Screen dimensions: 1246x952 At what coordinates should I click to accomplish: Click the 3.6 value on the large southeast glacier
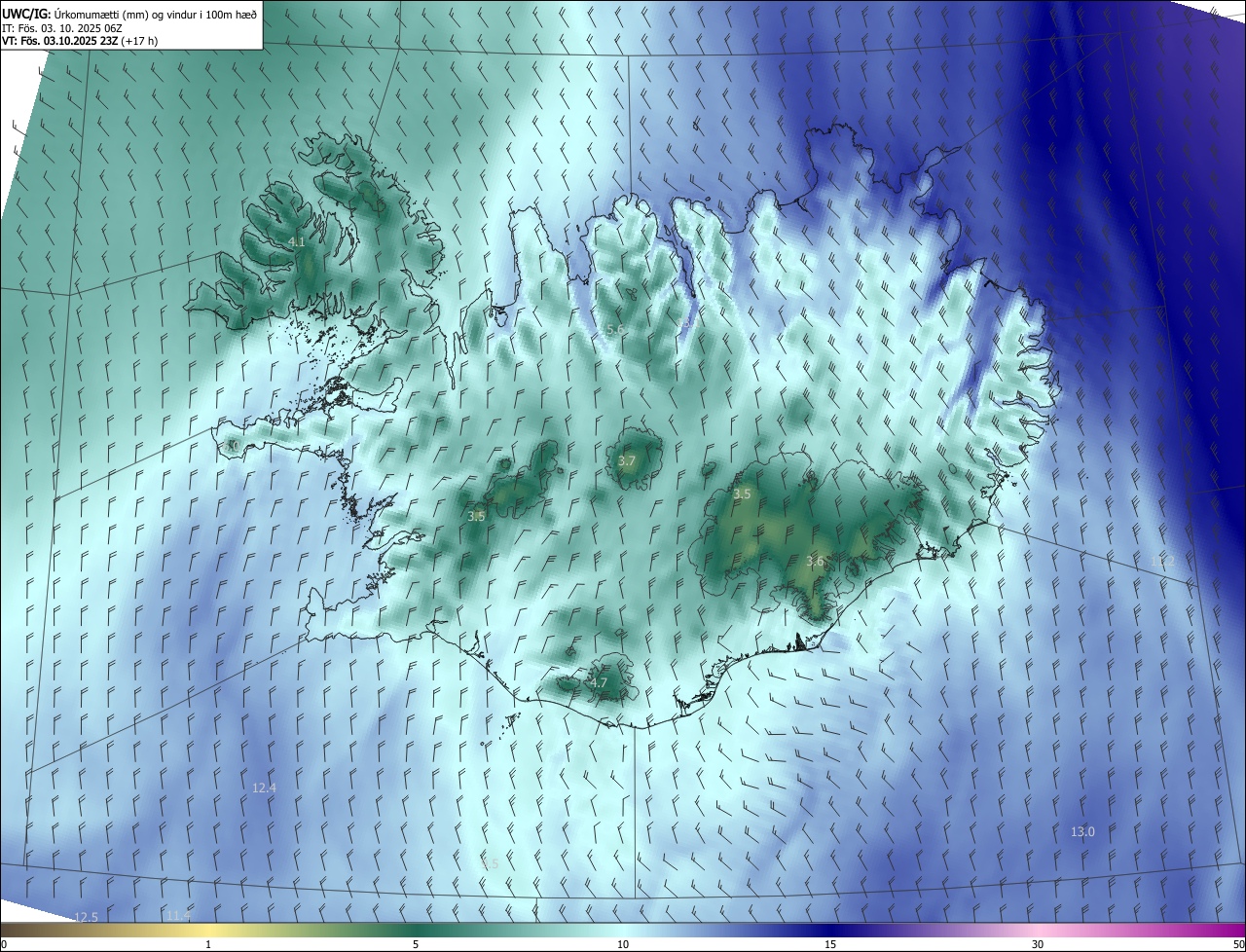(816, 562)
